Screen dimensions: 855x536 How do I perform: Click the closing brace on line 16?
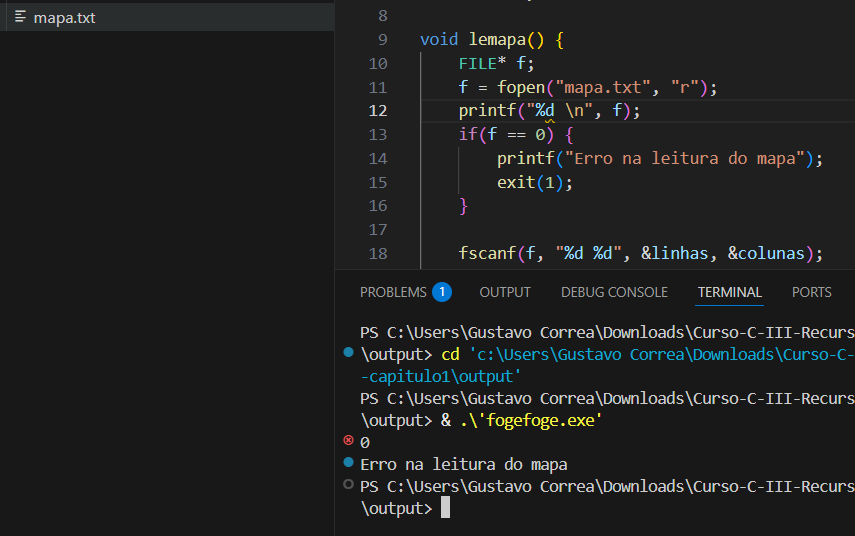[463, 206]
